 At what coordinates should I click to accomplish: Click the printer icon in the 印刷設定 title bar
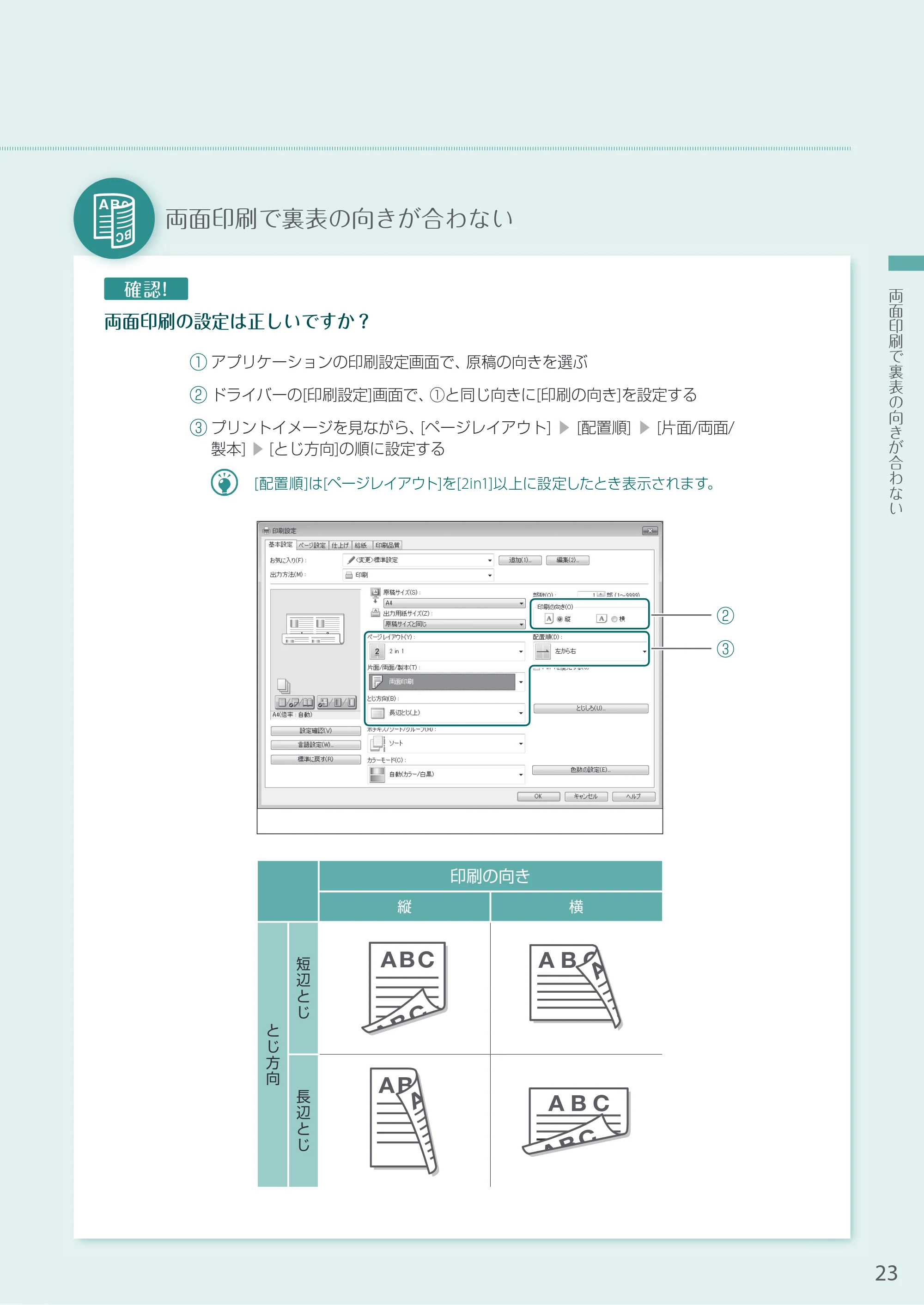(x=266, y=530)
